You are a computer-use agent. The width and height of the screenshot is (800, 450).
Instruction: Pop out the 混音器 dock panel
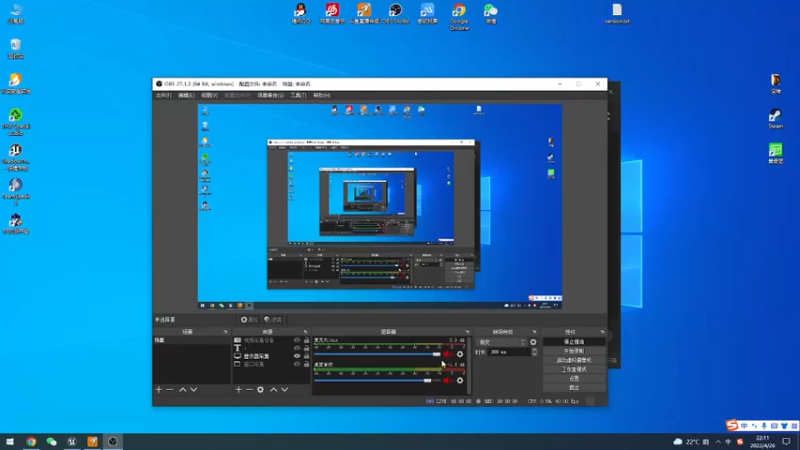click(x=467, y=332)
